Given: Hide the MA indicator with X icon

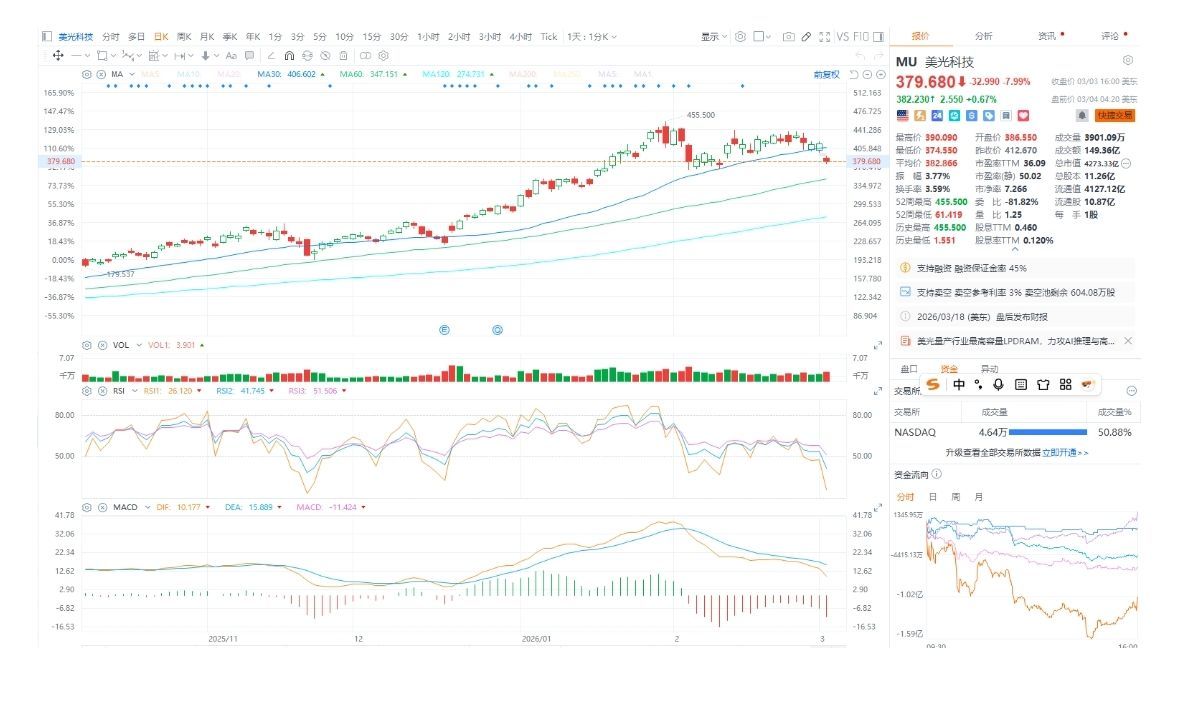Looking at the screenshot, I should click(x=101, y=74).
